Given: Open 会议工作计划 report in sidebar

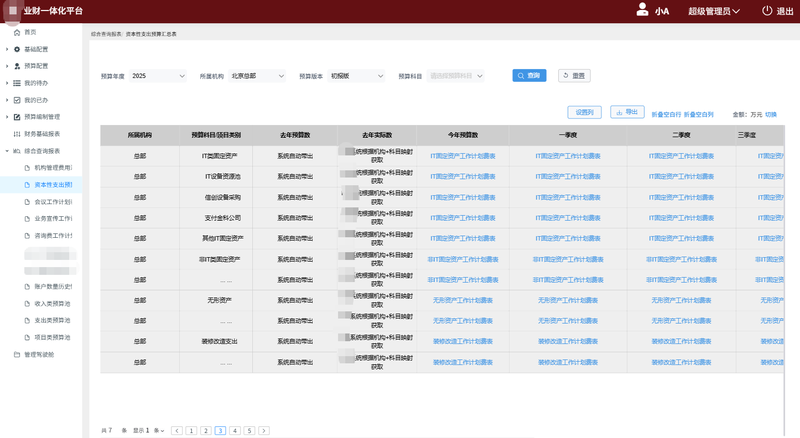Looking at the screenshot, I should click(x=53, y=201).
